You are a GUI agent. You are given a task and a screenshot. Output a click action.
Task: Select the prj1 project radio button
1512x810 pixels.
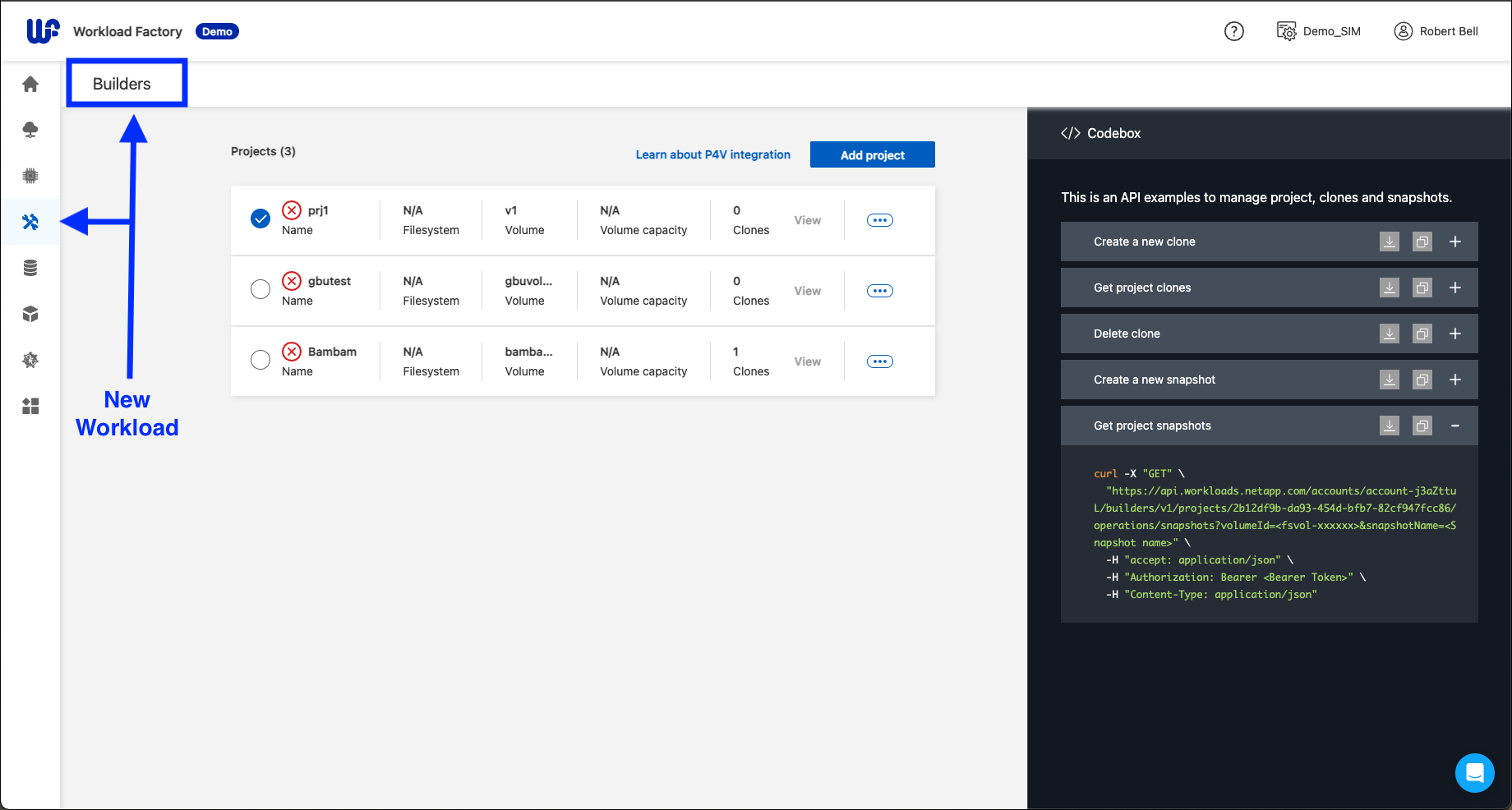coord(260,219)
